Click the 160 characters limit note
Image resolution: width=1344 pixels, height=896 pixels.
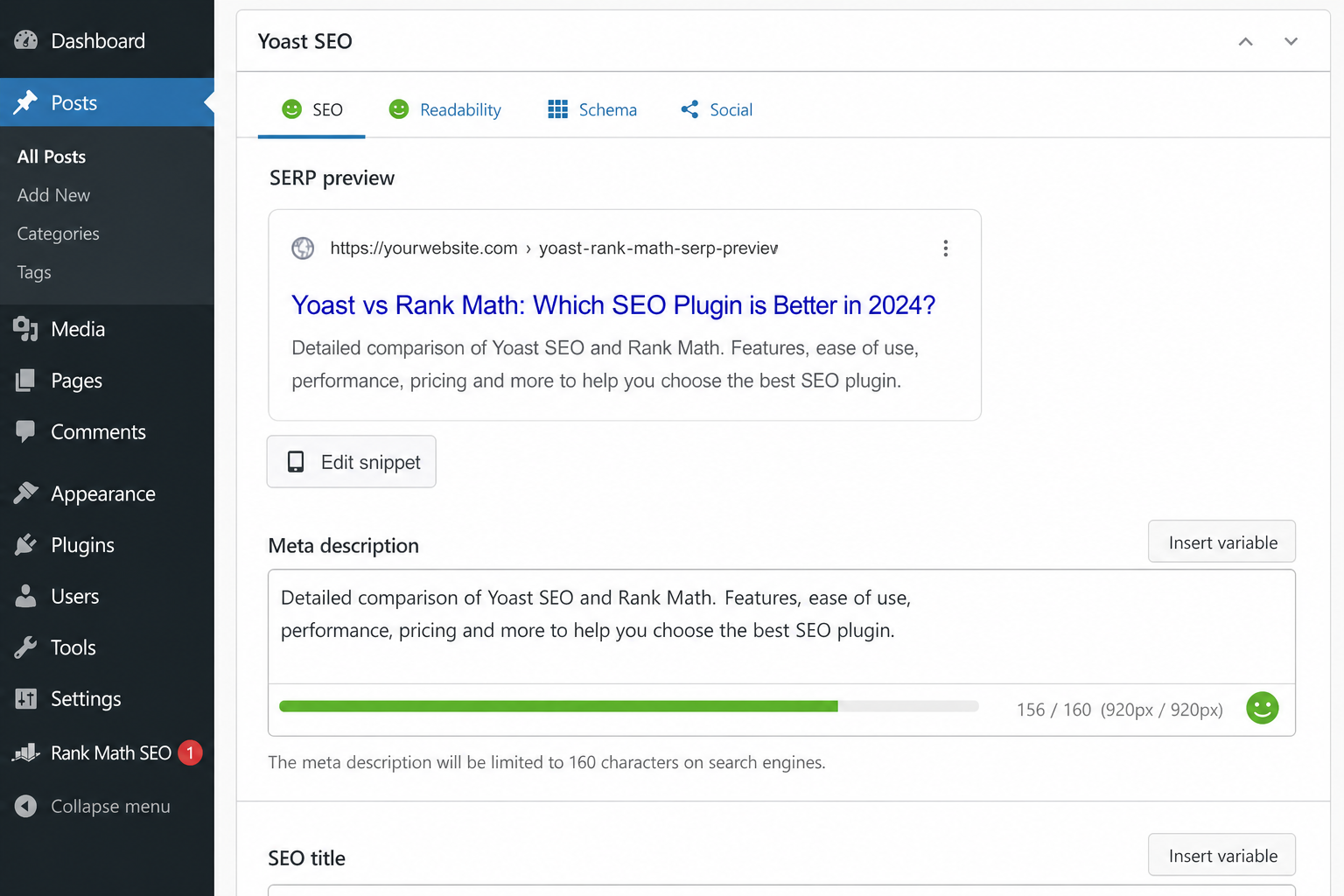tap(547, 762)
